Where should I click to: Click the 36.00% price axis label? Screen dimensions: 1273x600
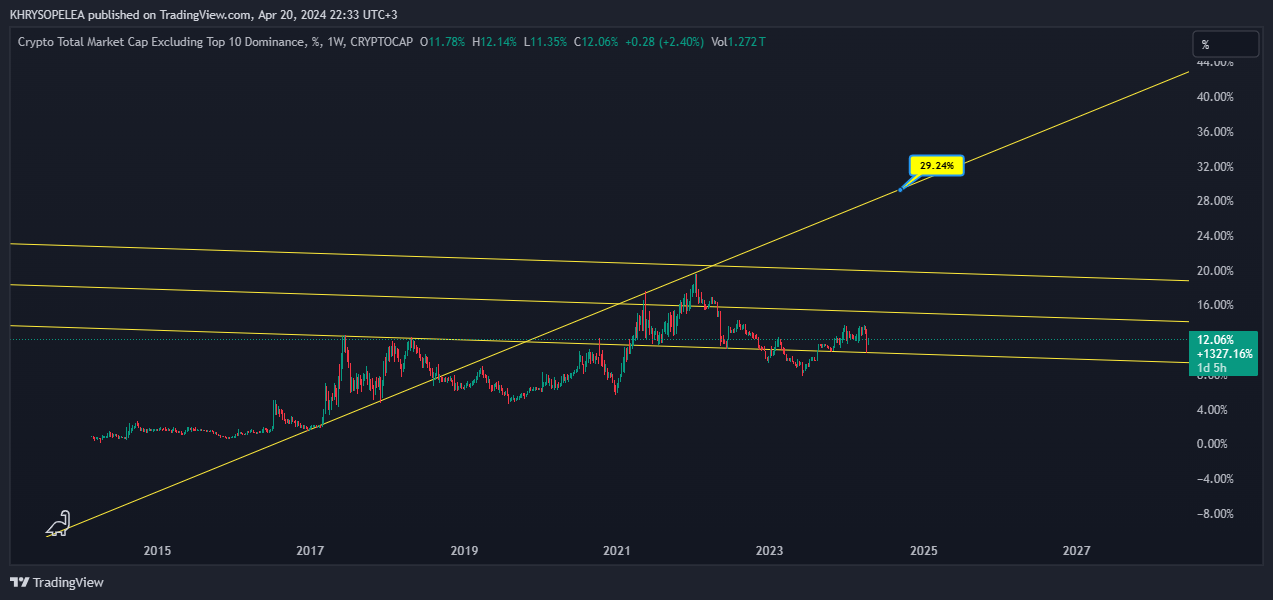point(1215,132)
